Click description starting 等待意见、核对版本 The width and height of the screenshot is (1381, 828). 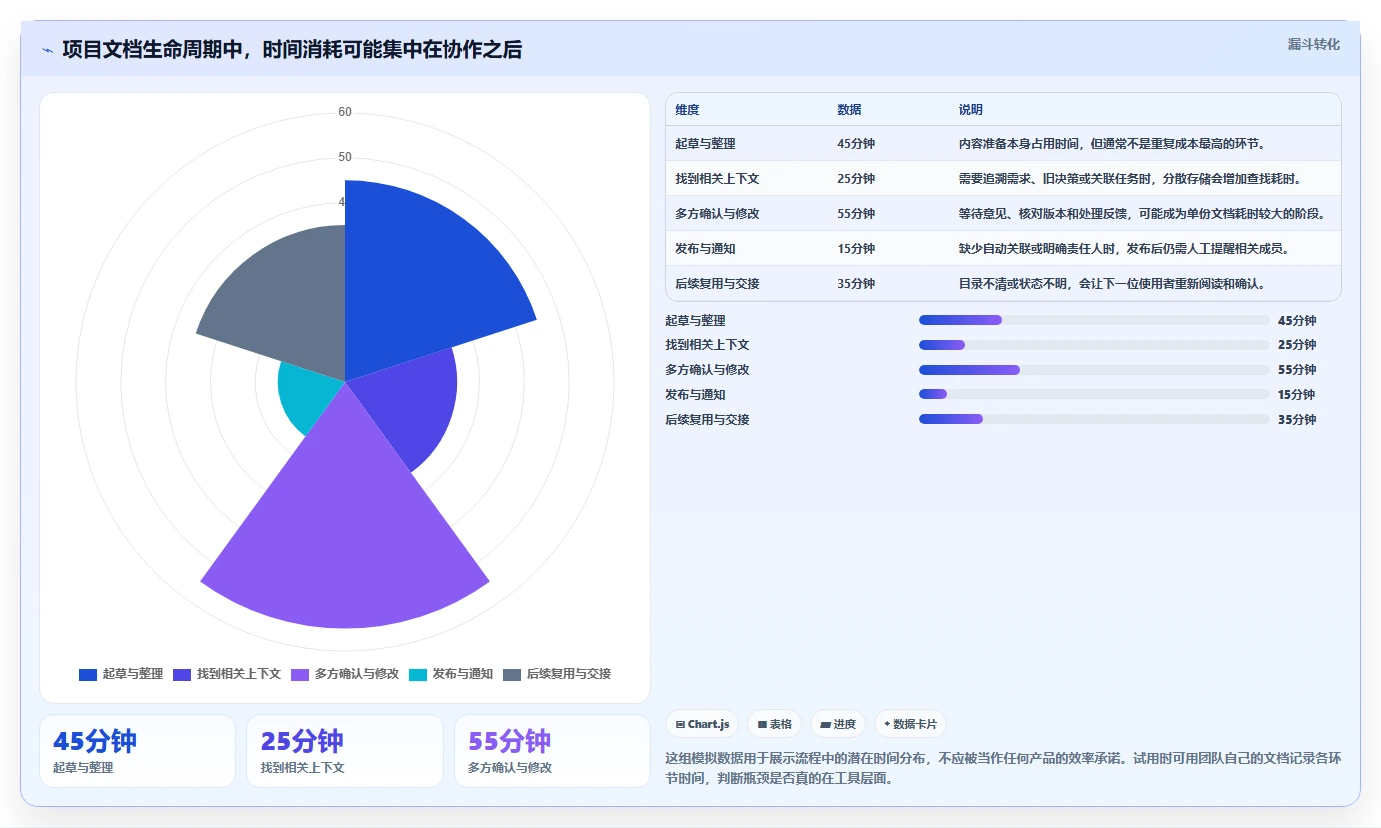click(1142, 214)
